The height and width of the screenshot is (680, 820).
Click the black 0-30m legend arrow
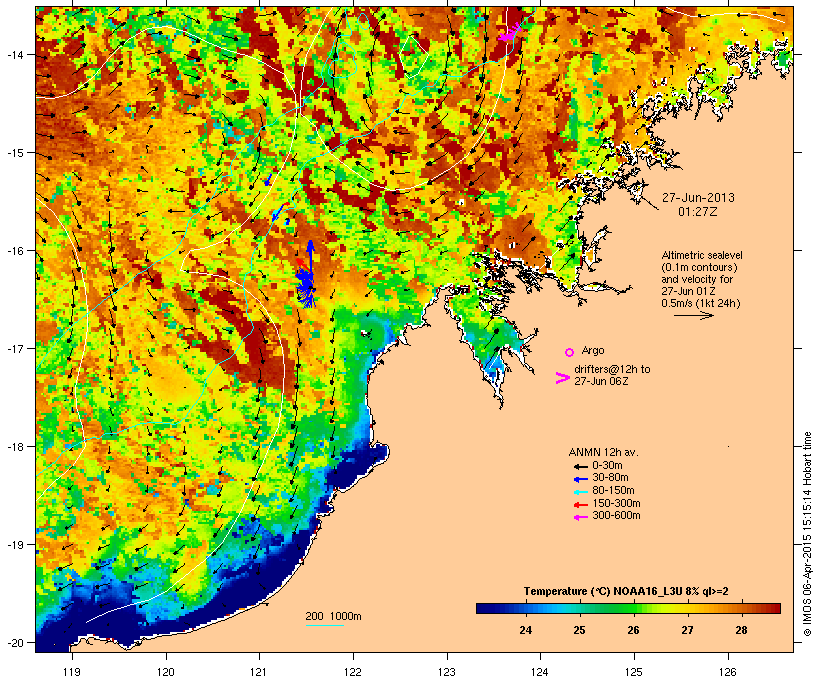[580, 466]
